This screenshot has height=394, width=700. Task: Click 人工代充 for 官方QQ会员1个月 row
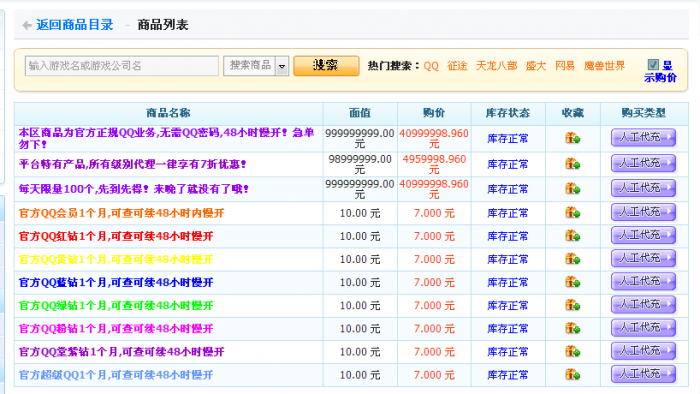(x=643, y=212)
